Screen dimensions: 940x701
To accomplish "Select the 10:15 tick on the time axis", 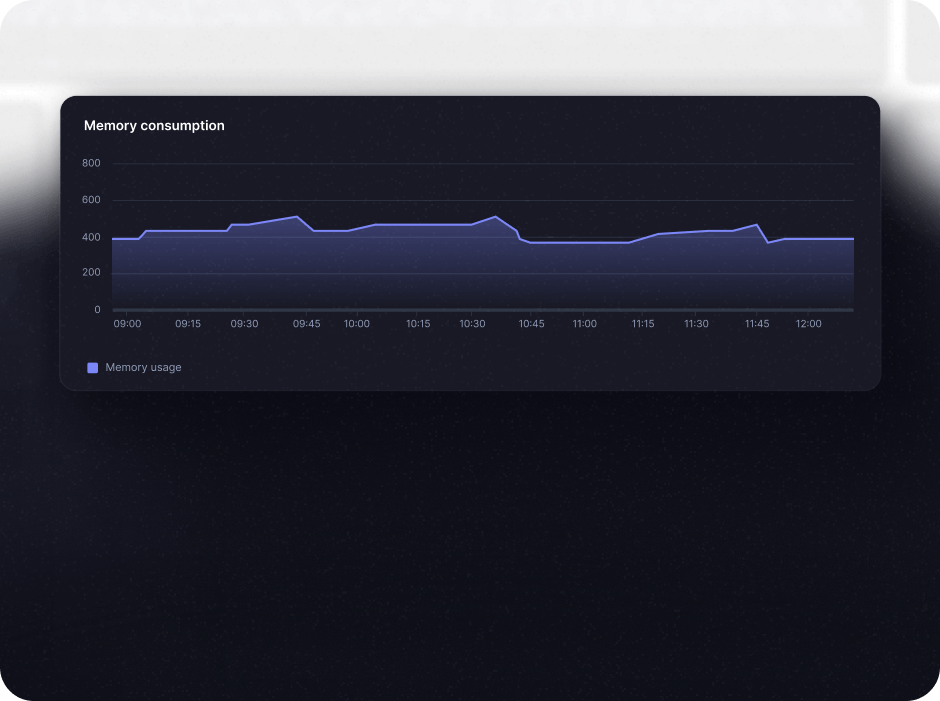I will point(418,324).
